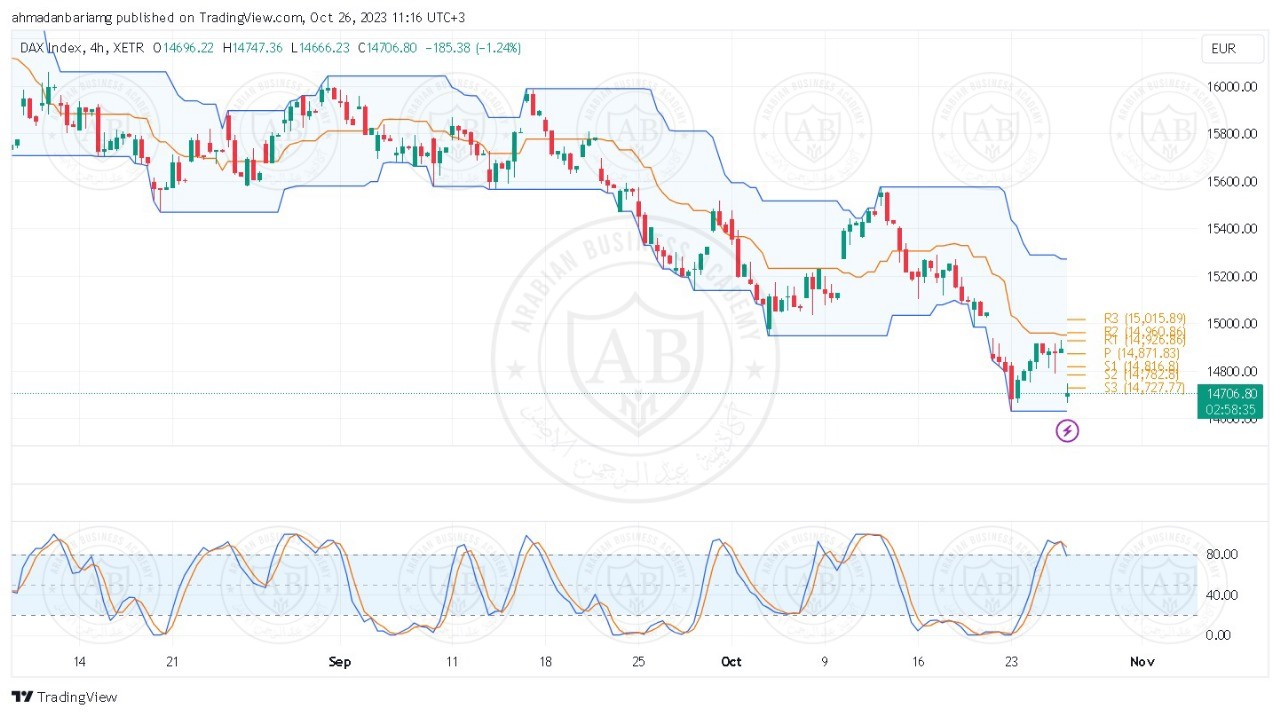Viewport: 1280px width, 716px height.
Task: Click the purple lightning event icon
Action: 1068,431
